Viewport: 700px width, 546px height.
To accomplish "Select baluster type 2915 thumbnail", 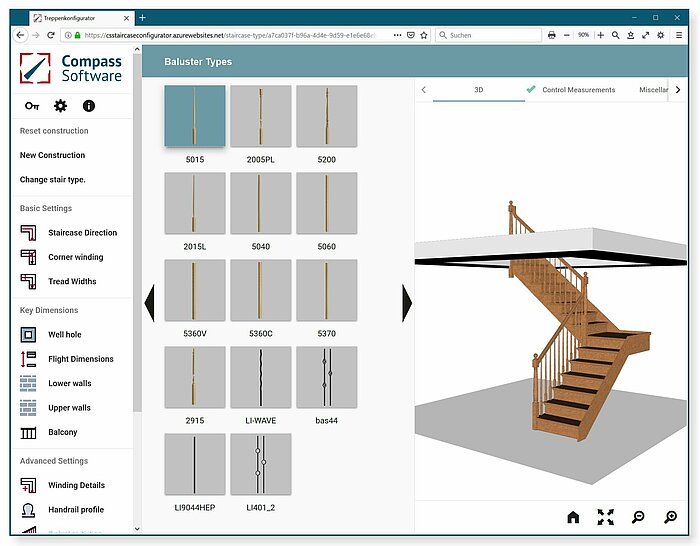I will tap(195, 377).
